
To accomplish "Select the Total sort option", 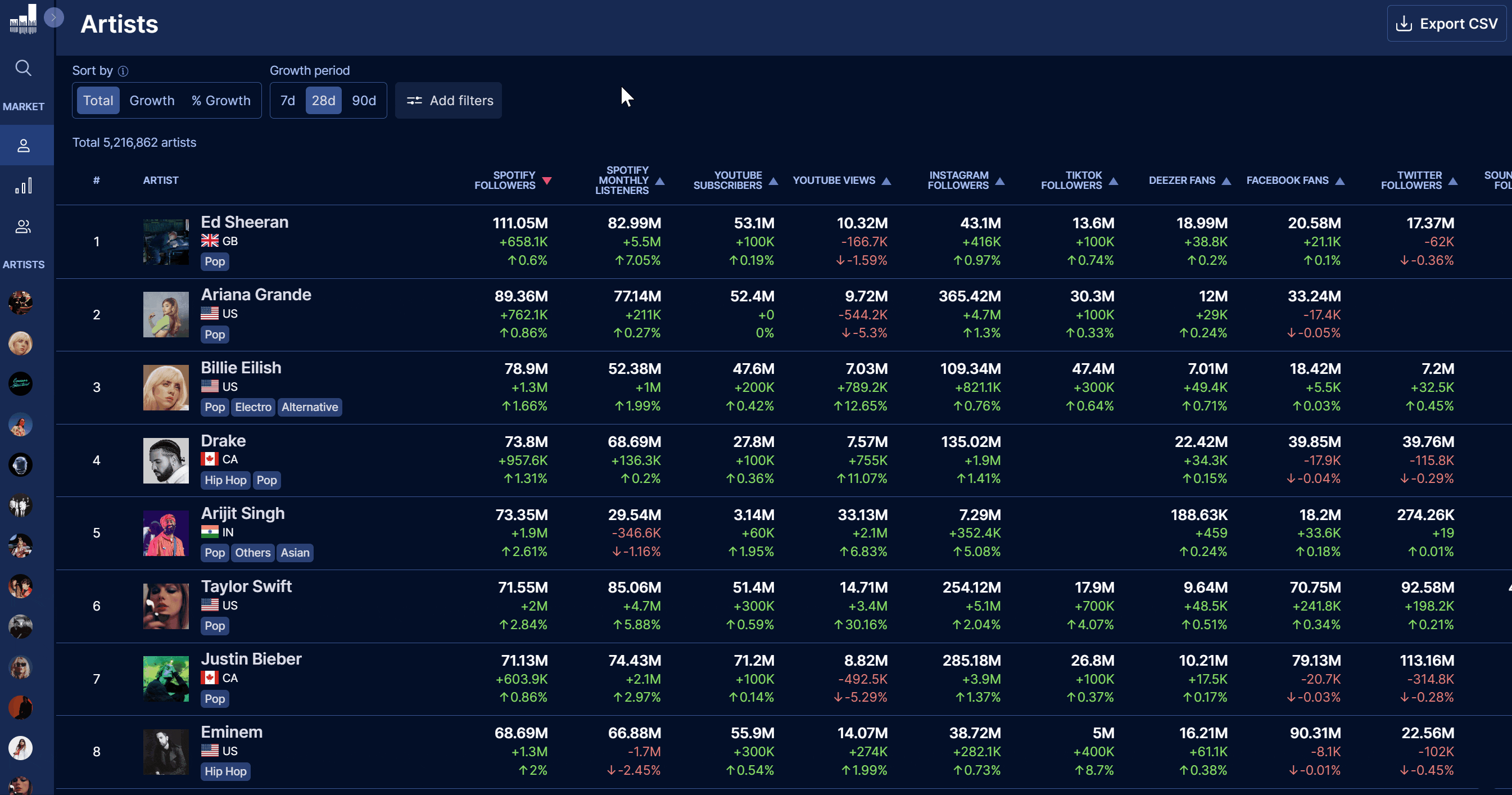I will [98, 101].
